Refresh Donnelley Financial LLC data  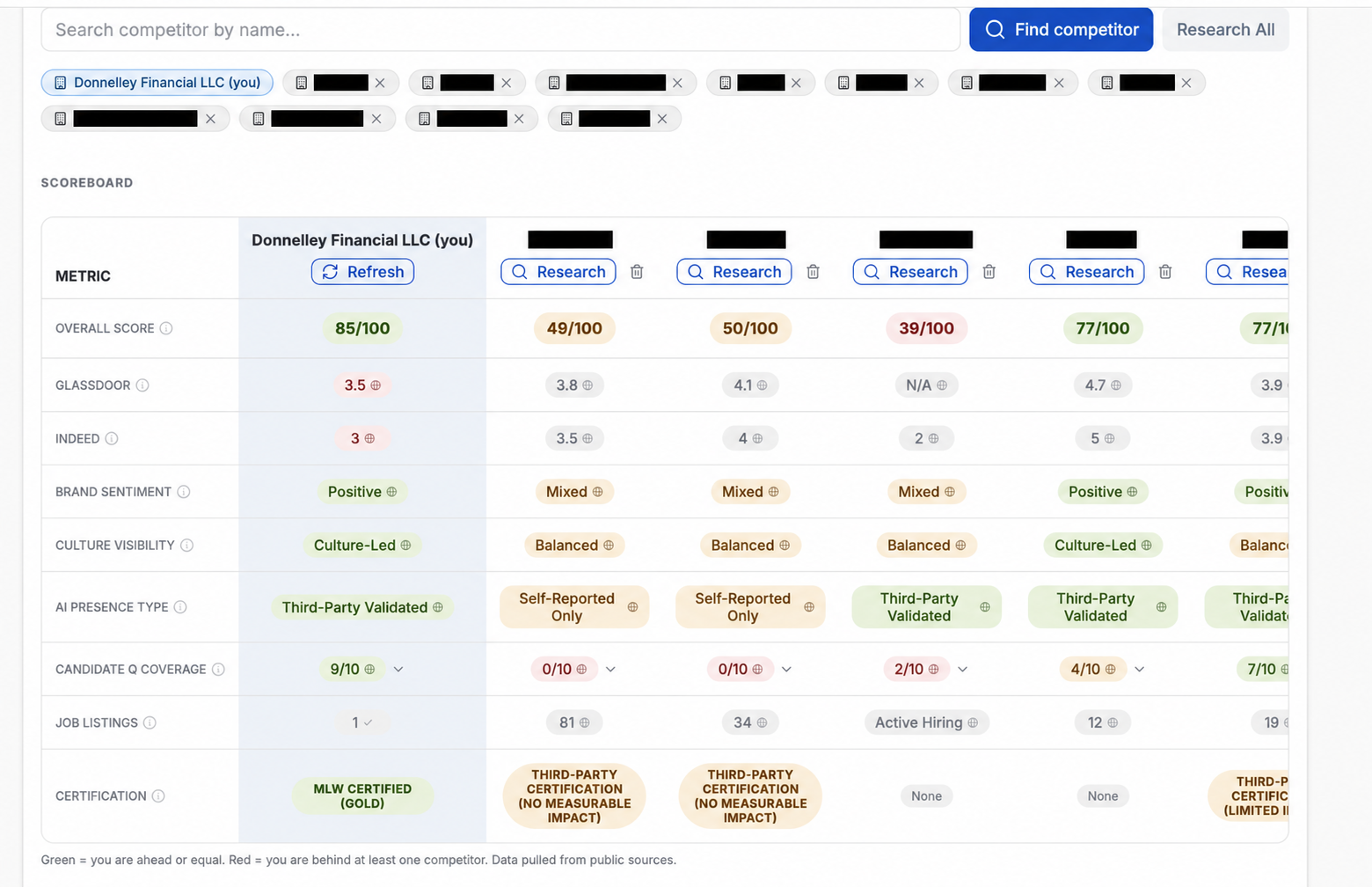(x=362, y=272)
